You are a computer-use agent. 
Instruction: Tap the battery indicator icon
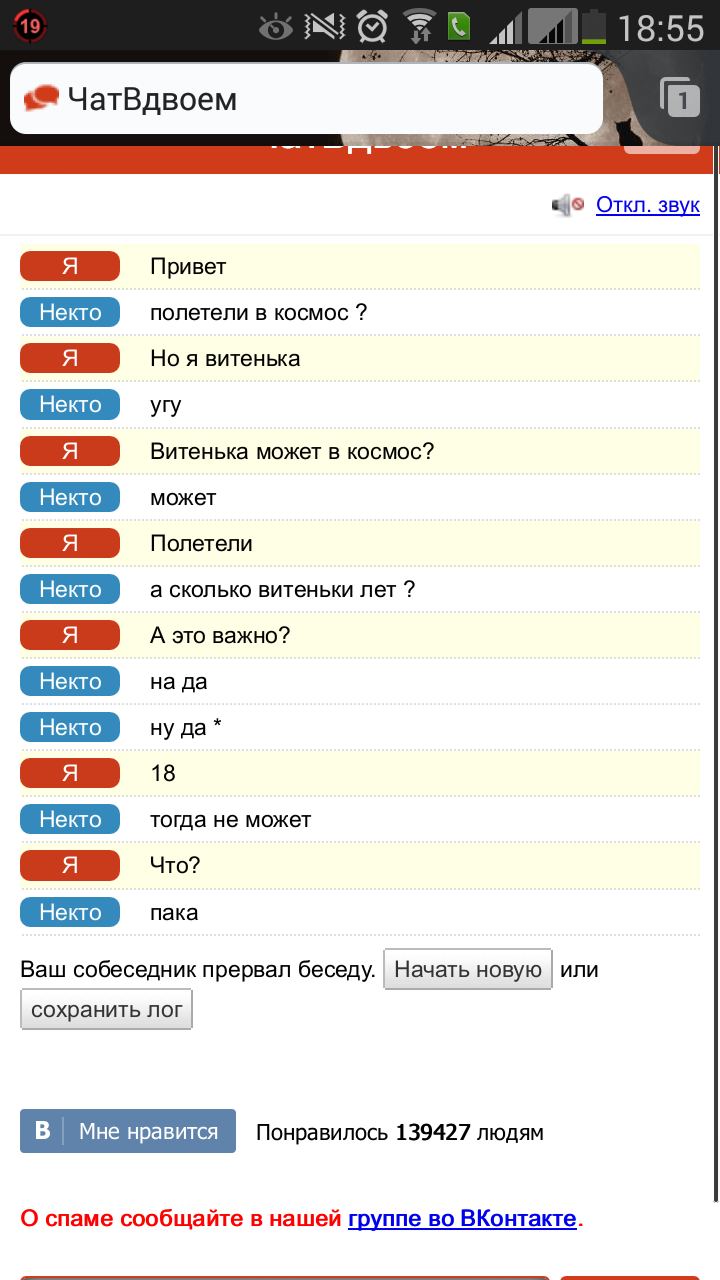click(x=594, y=26)
